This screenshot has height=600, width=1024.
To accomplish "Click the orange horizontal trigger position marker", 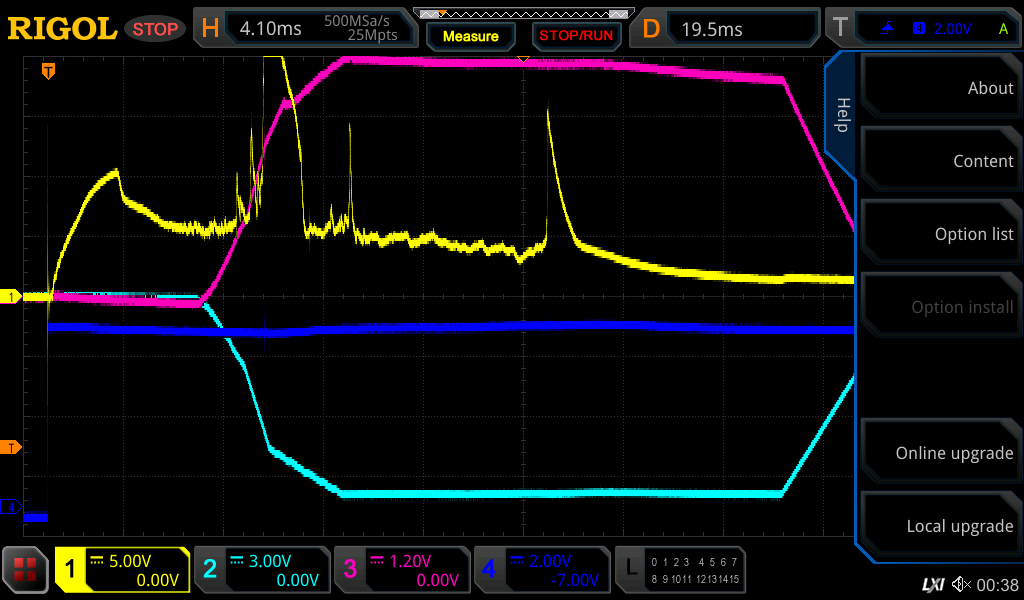I will click(x=47, y=71).
